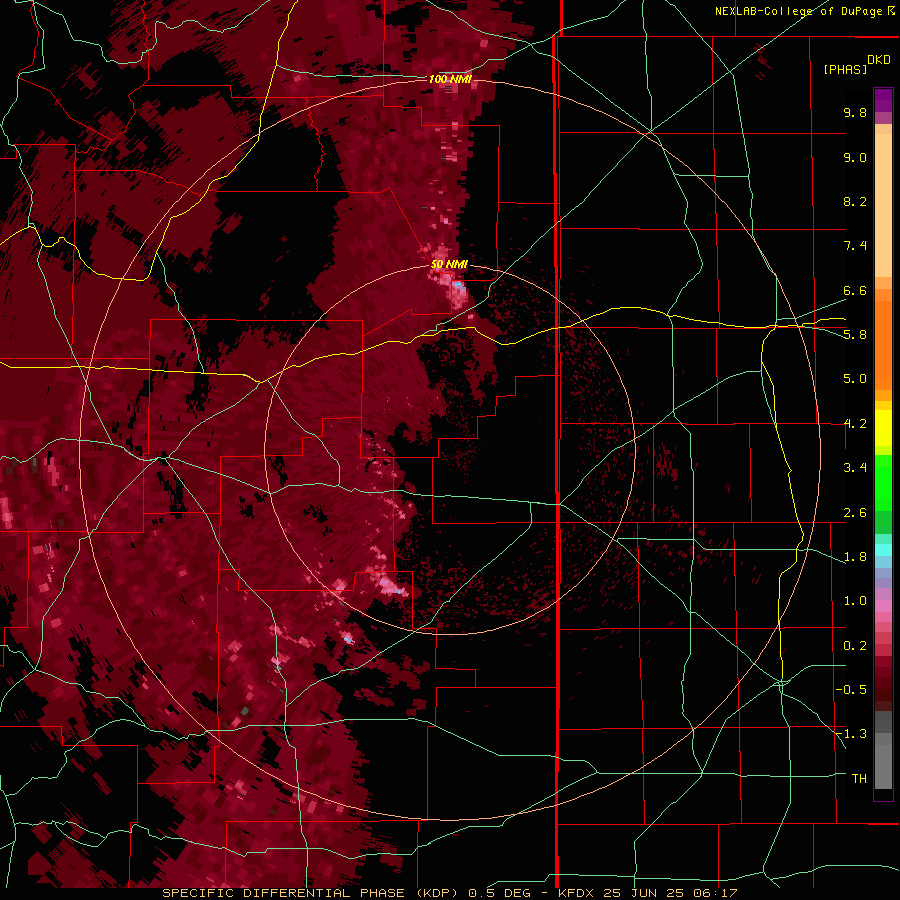Click the -1.3 value on the scale

click(851, 734)
